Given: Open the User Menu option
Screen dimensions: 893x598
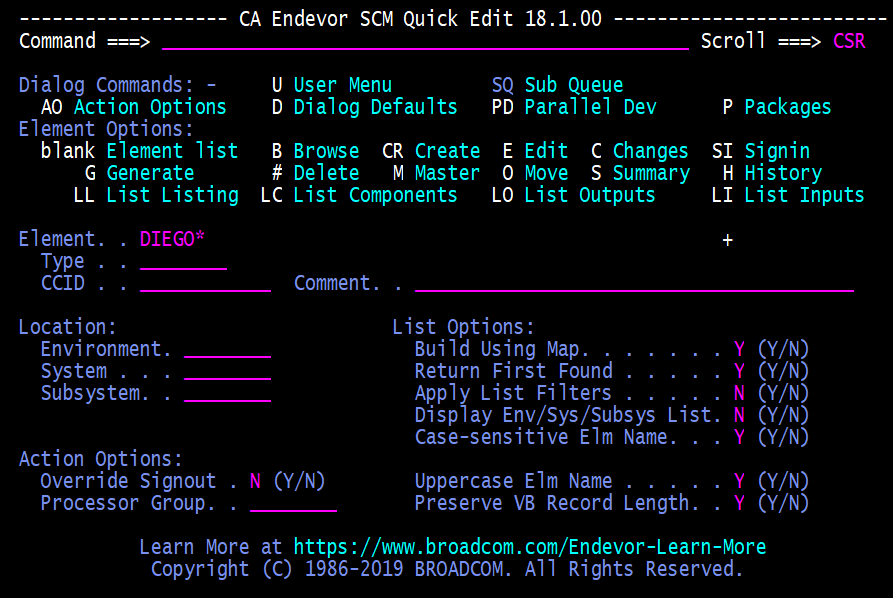Looking at the screenshot, I should pos(342,85).
